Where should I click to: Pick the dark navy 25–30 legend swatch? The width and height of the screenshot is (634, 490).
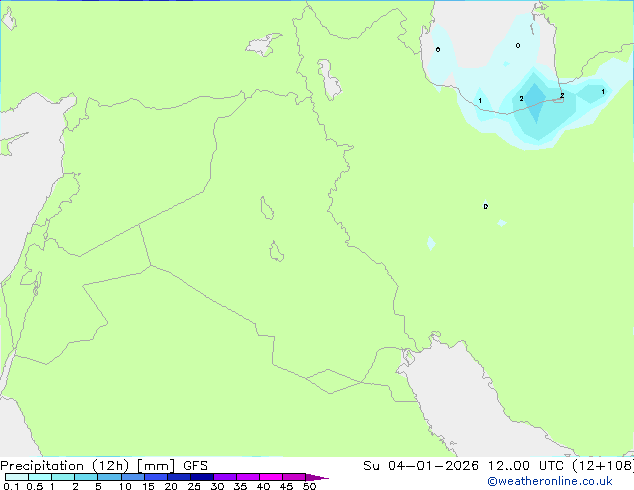coord(202,477)
